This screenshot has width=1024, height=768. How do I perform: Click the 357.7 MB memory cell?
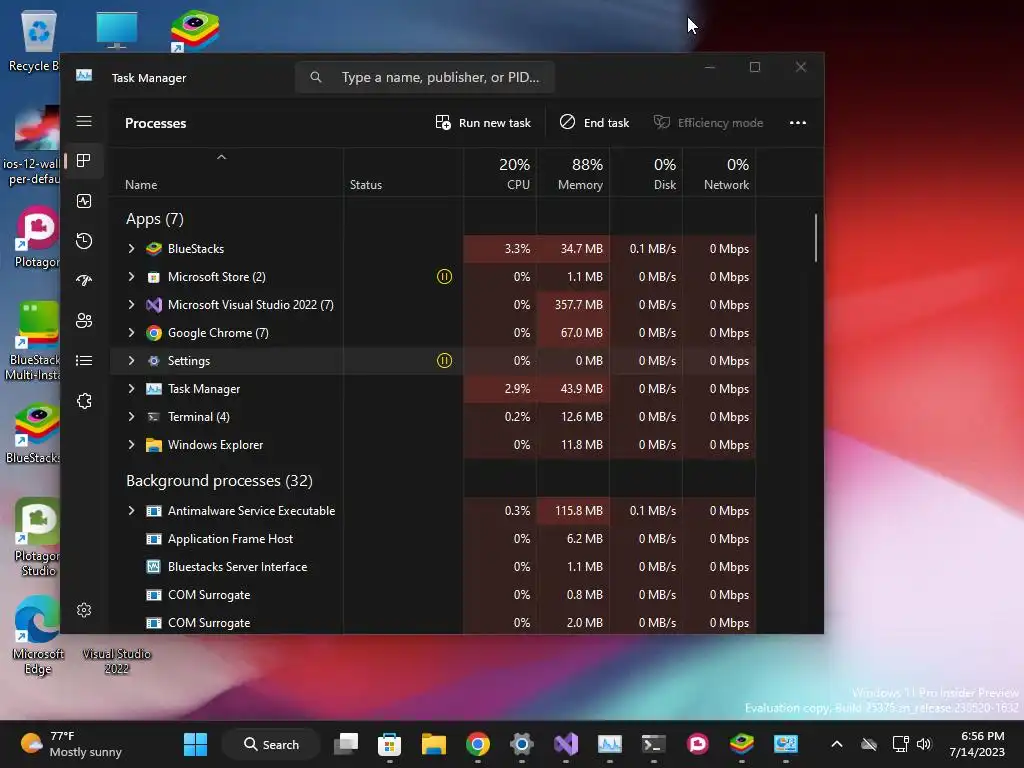tap(573, 305)
